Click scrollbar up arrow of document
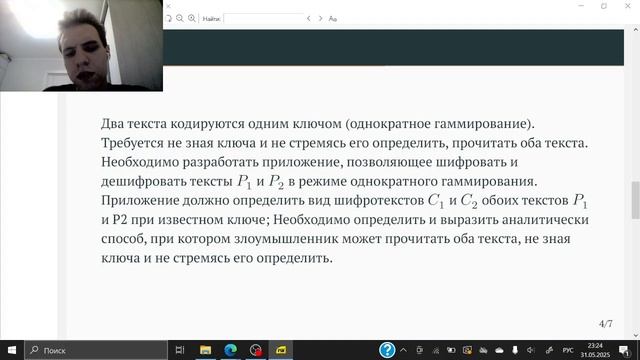 (636, 30)
